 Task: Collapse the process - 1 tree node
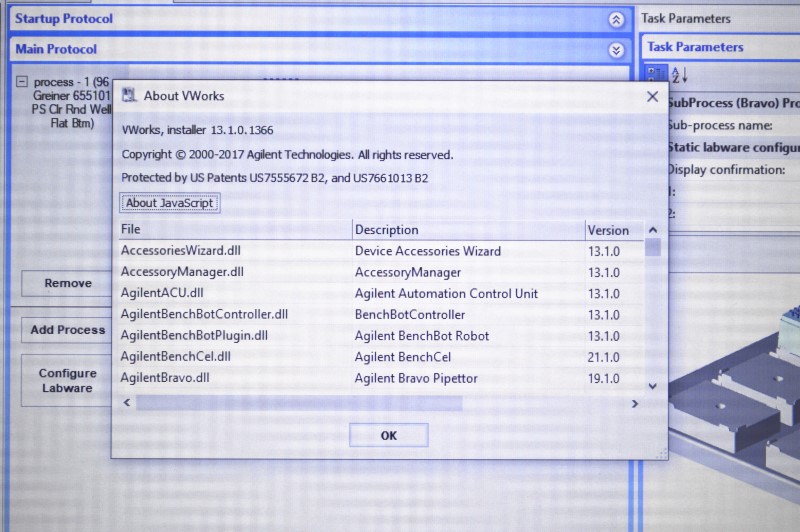coord(22,82)
